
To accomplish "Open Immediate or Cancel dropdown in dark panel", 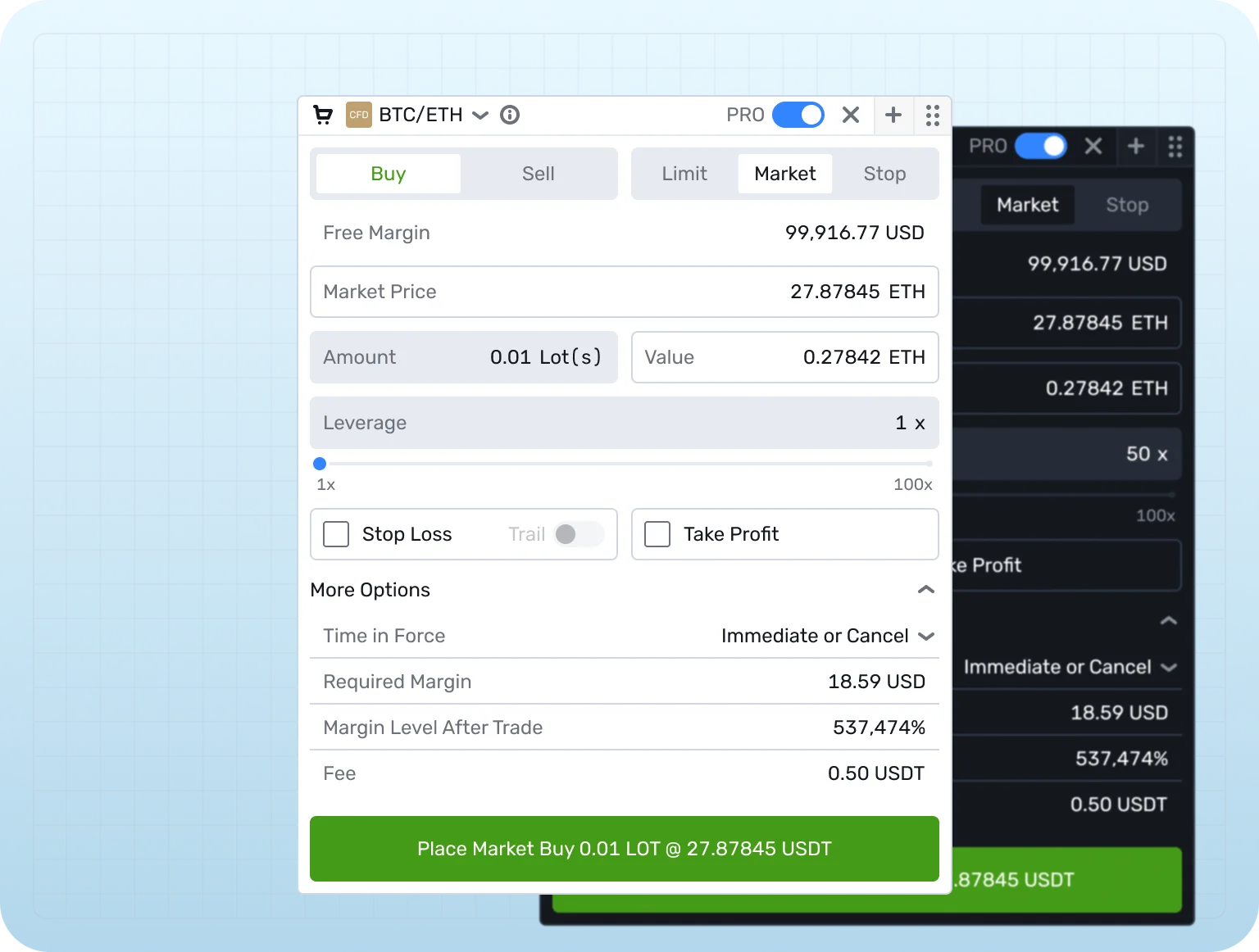I will pyautogui.click(x=1070, y=667).
